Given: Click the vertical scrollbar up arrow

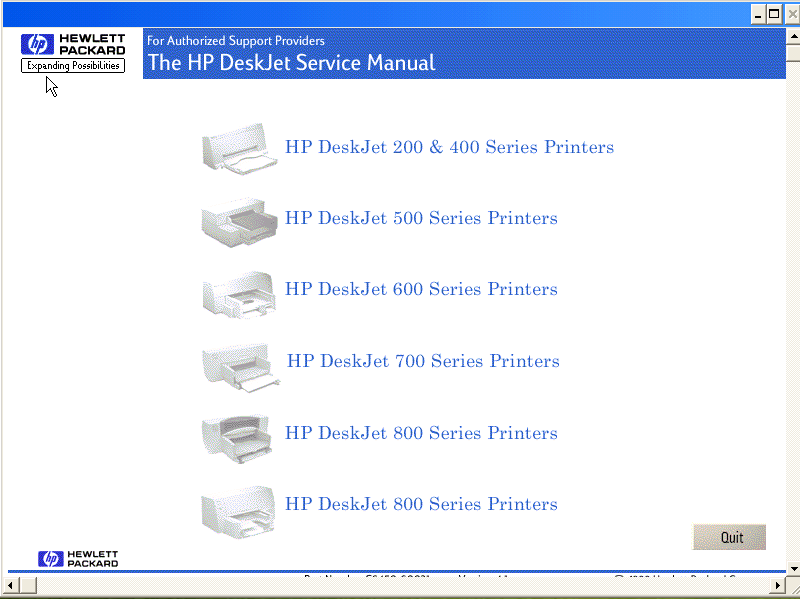Looking at the screenshot, I should click(793, 36).
